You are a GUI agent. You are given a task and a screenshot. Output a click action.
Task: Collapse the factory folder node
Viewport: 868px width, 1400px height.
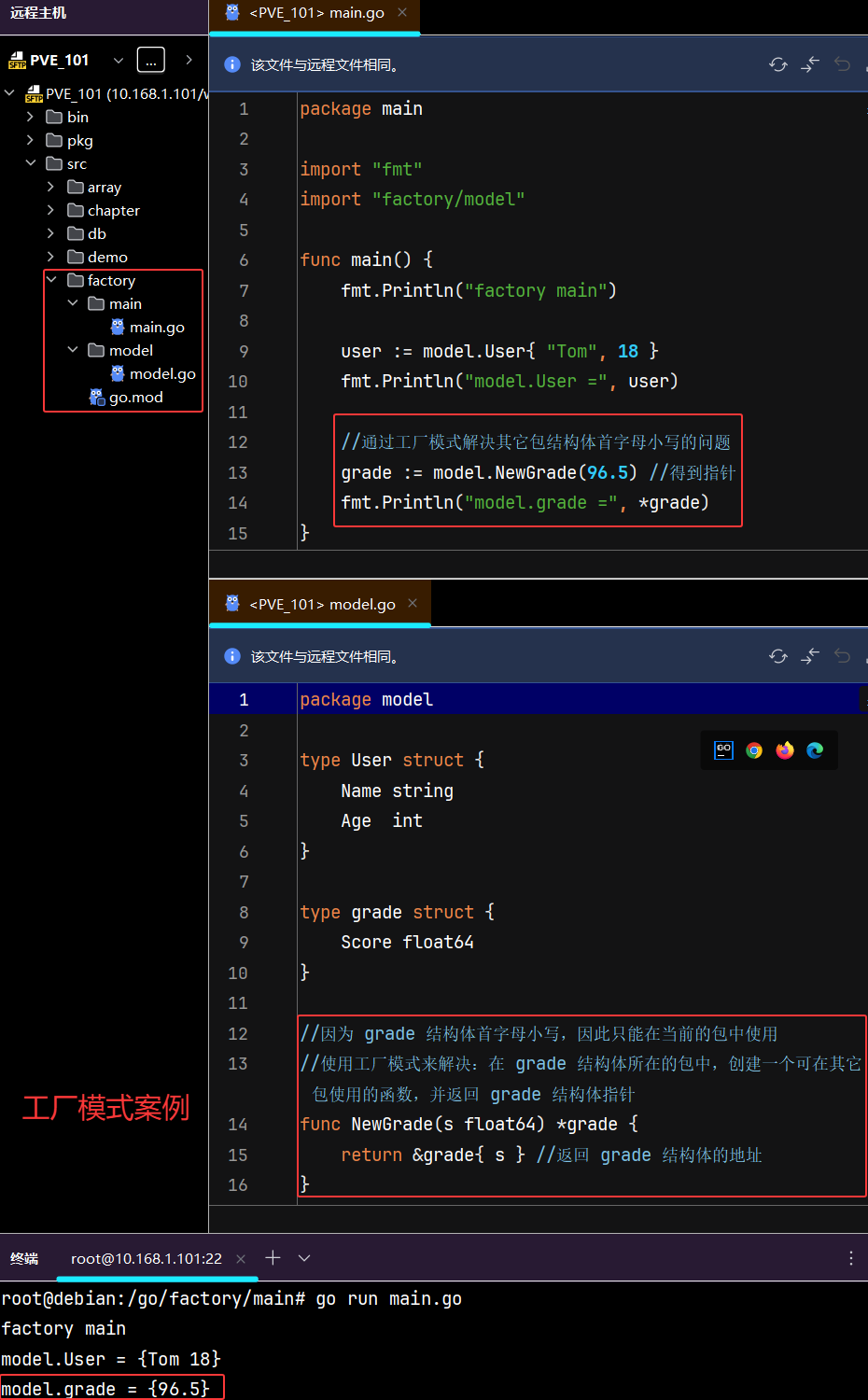51,280
